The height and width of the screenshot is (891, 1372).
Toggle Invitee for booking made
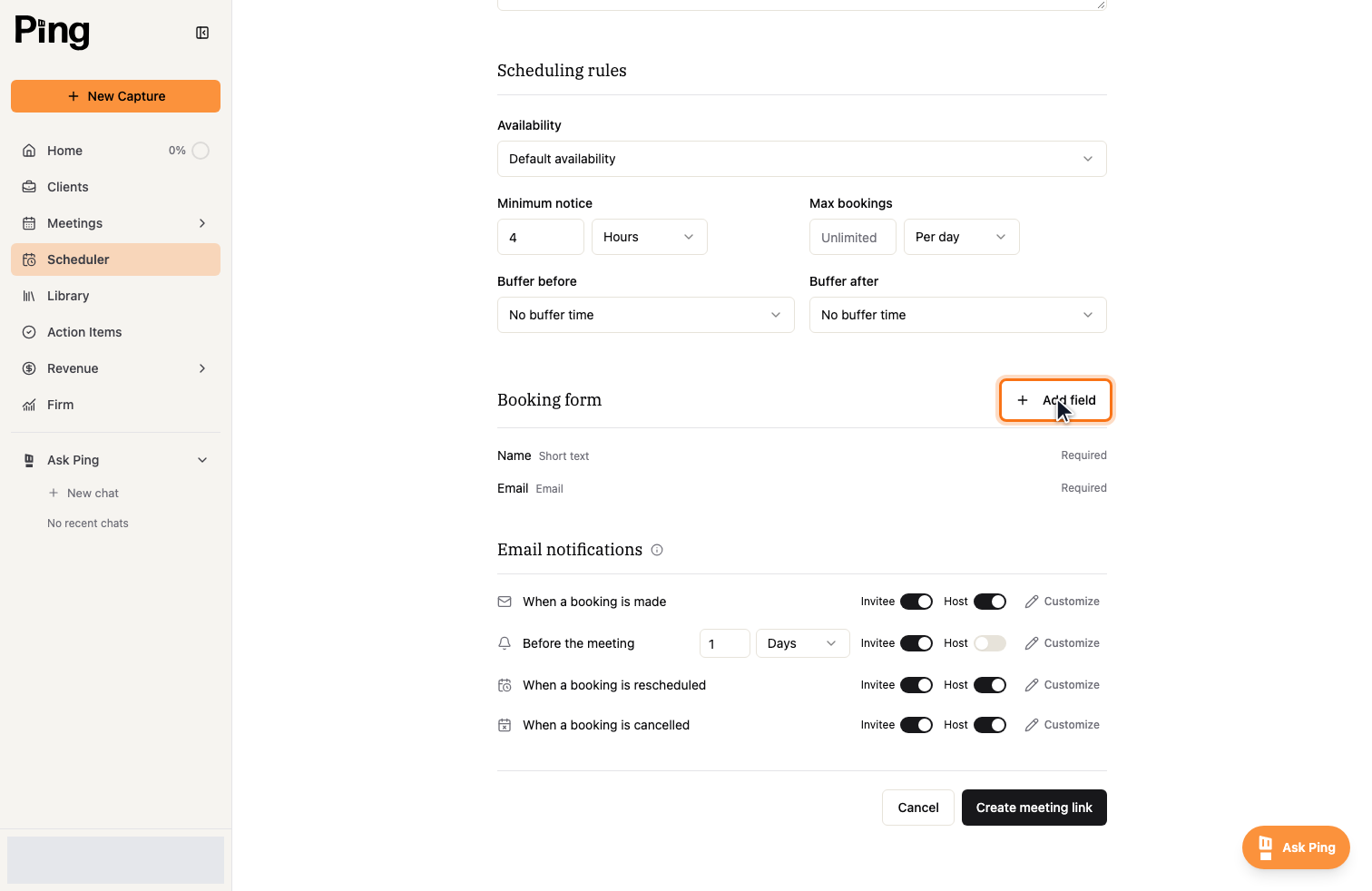(916, 602)
